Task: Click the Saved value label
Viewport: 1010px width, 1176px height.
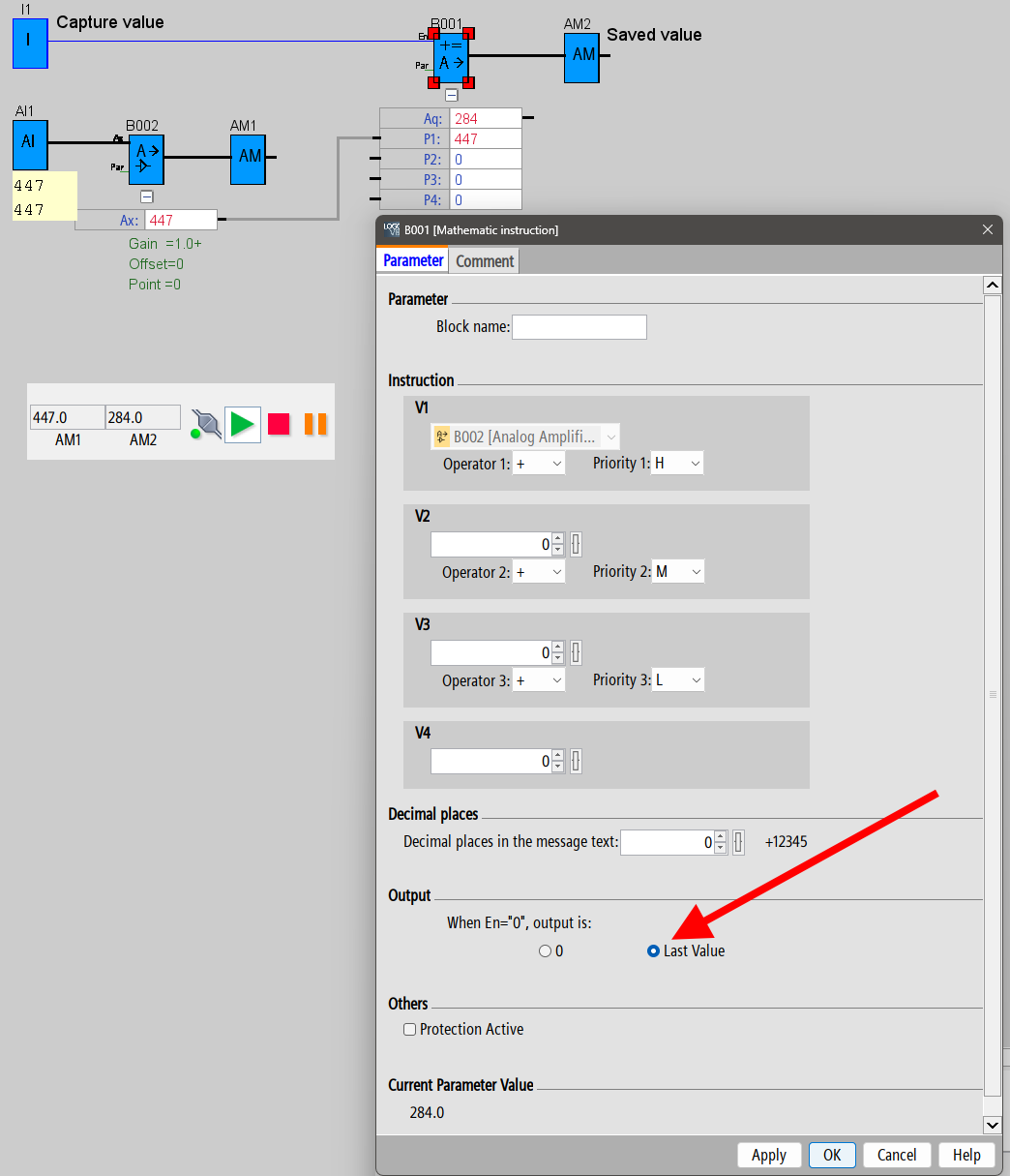Action: (x=654, y=35)
